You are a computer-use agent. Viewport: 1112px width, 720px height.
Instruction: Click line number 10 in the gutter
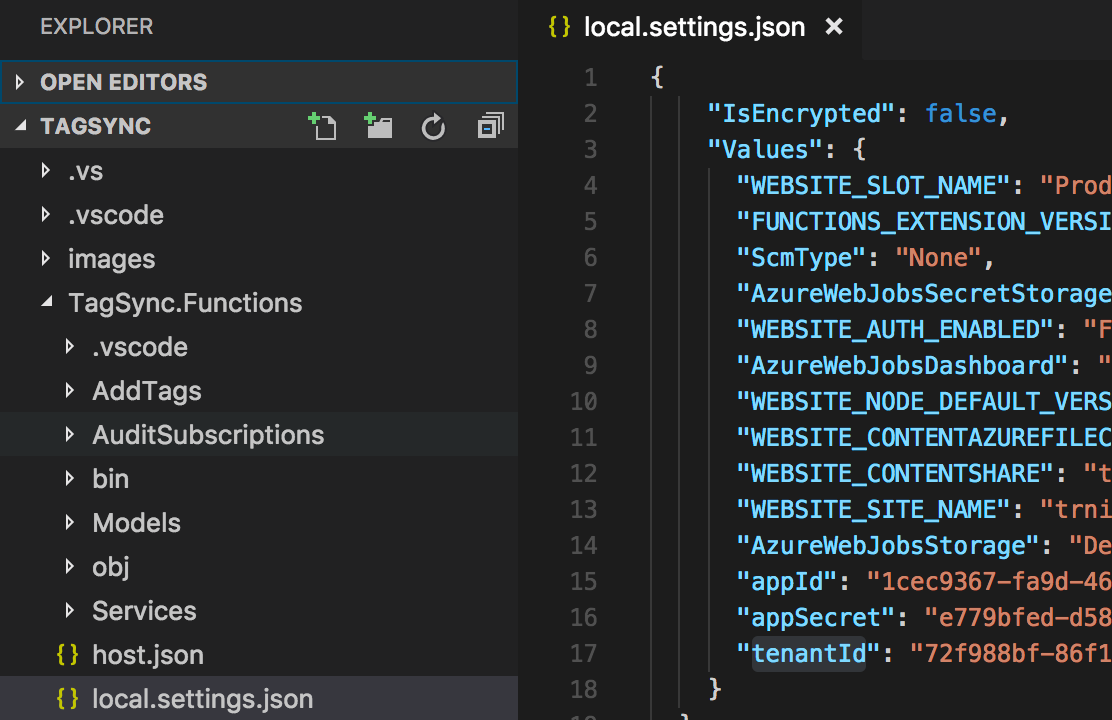tap(584, 401)
